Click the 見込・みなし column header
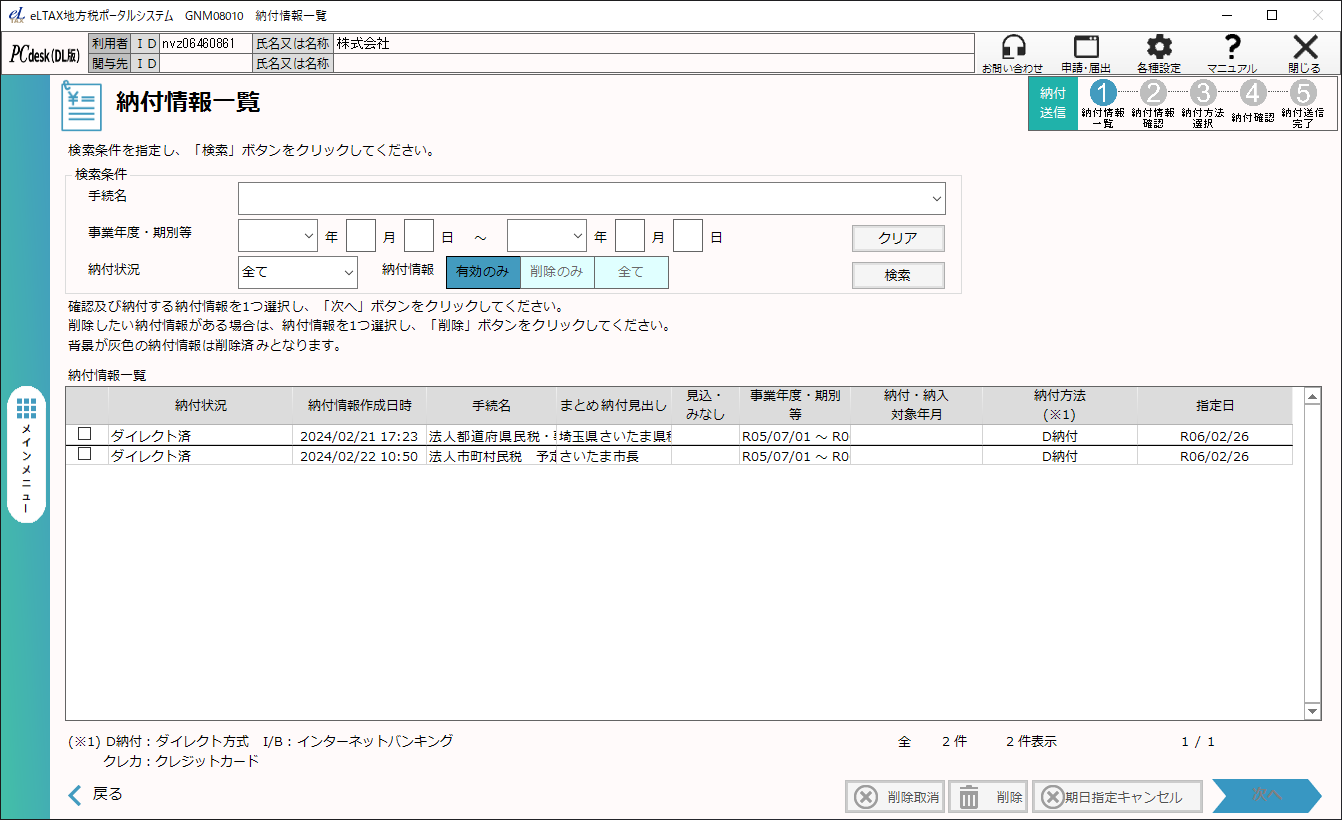This screenshot has width=1342, height=820. tap(705, 406)
